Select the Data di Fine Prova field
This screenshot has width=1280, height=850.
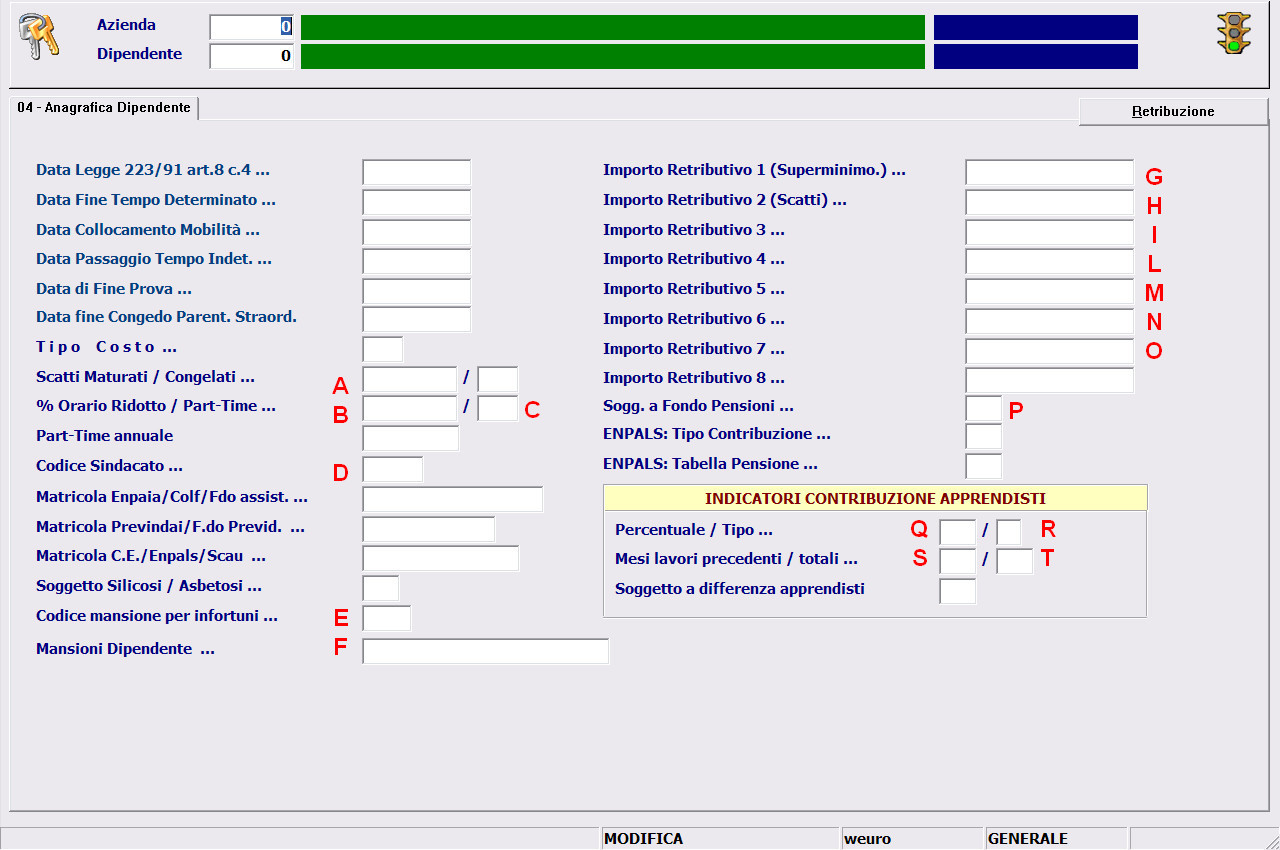tap(416, 291)
